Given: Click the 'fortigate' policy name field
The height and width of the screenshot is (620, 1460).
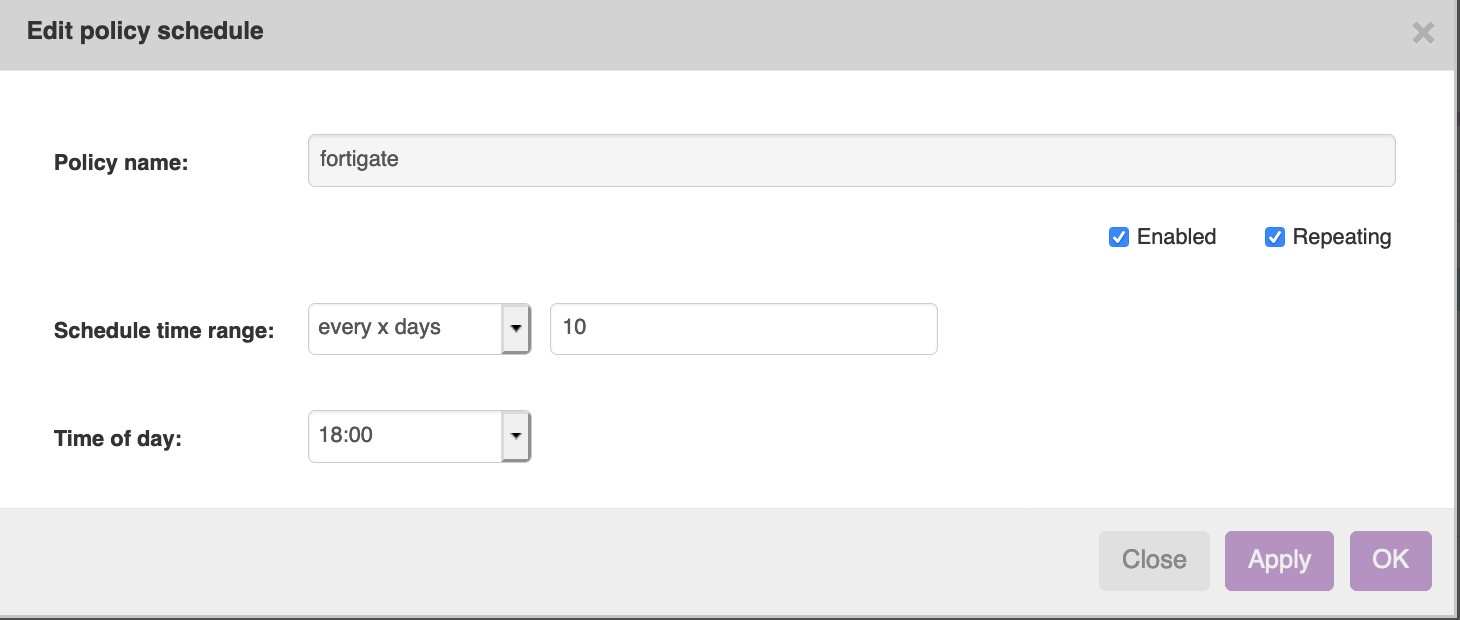Looking at the screenshot, I should point(851,160).
